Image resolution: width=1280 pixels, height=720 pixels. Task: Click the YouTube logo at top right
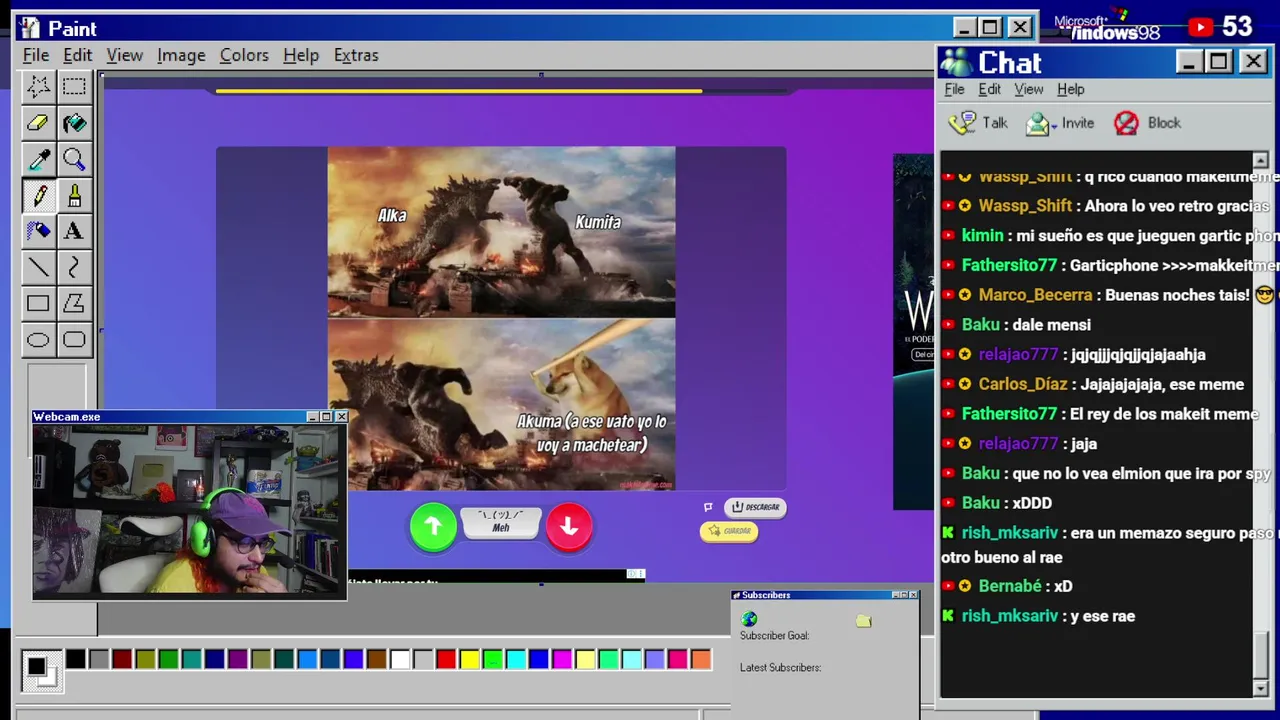1201,27
